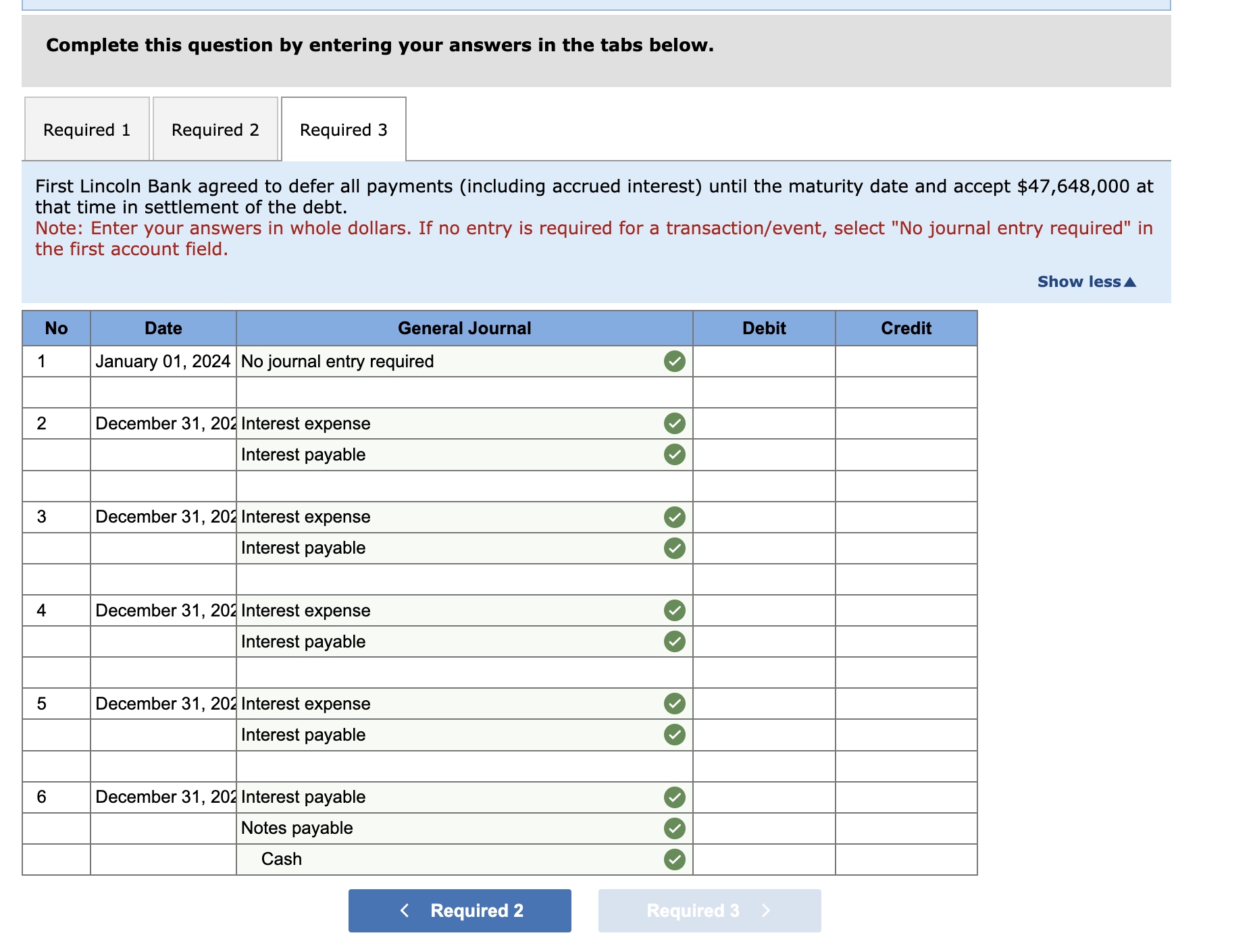Click checkmark beside entry 3 Interest expense
The width and height of the screenshot is (1255, 952).
tap(674, 517)
